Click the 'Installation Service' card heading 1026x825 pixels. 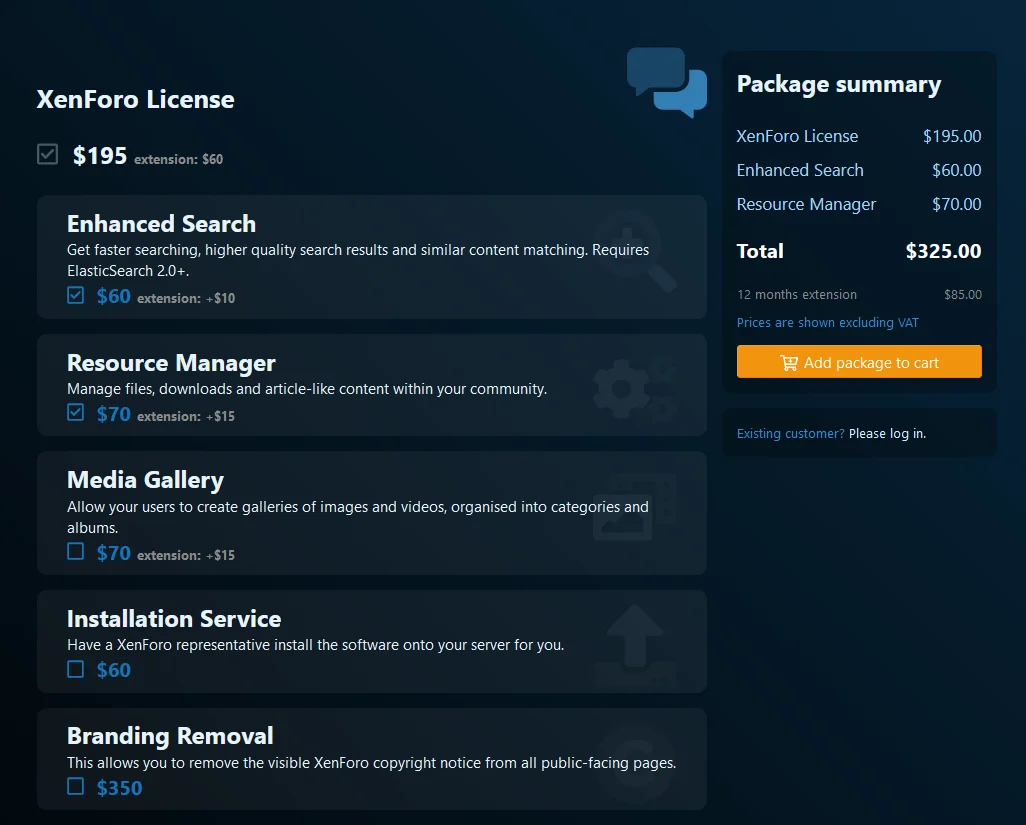pyautogui.click(x=174, y=618)
